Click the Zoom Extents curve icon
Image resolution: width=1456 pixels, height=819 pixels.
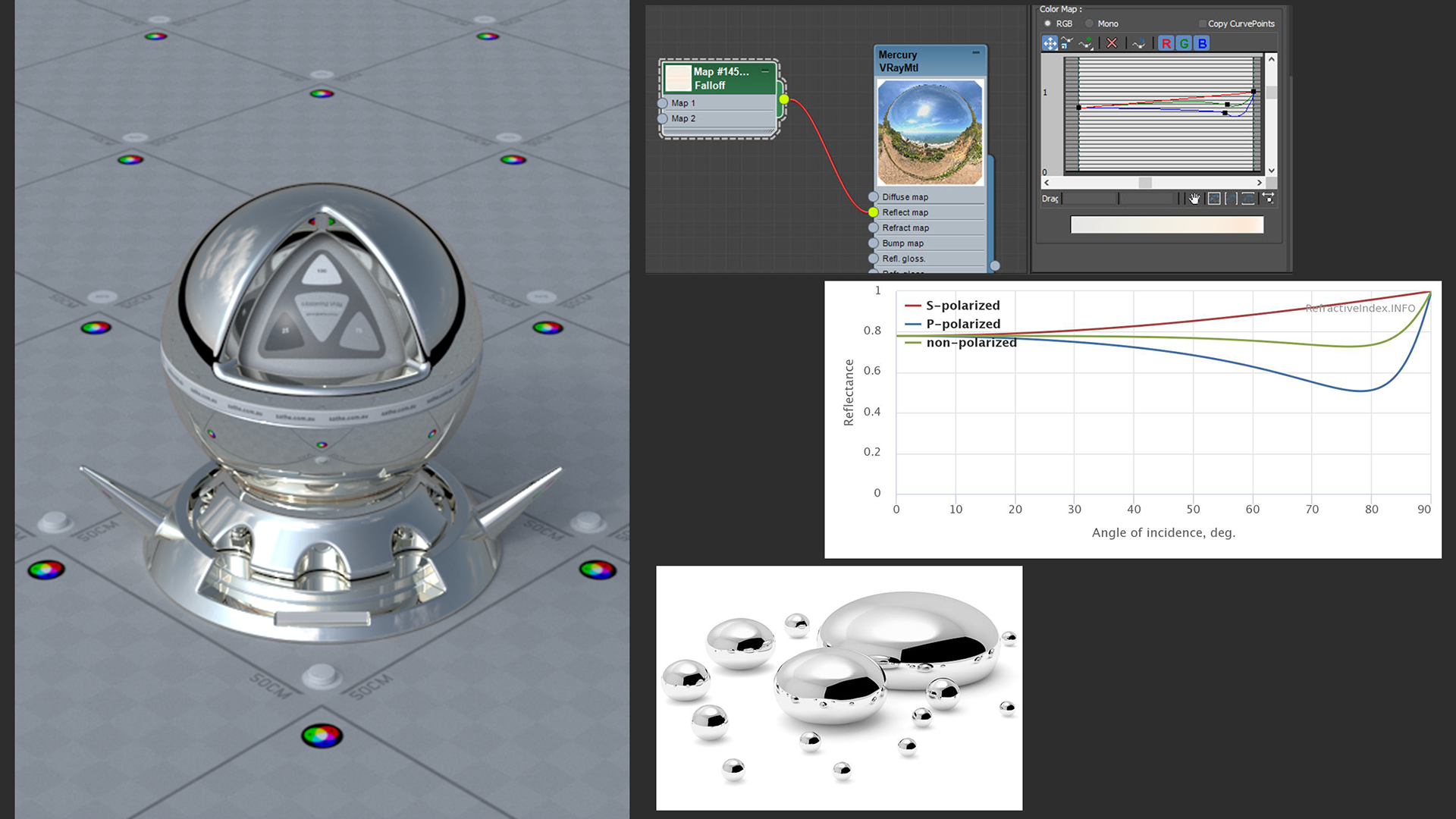point(1214,199)
